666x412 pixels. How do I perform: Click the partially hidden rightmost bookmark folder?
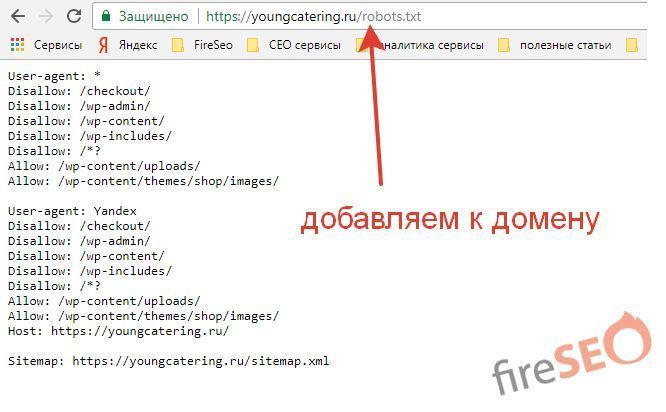[631, 45]
